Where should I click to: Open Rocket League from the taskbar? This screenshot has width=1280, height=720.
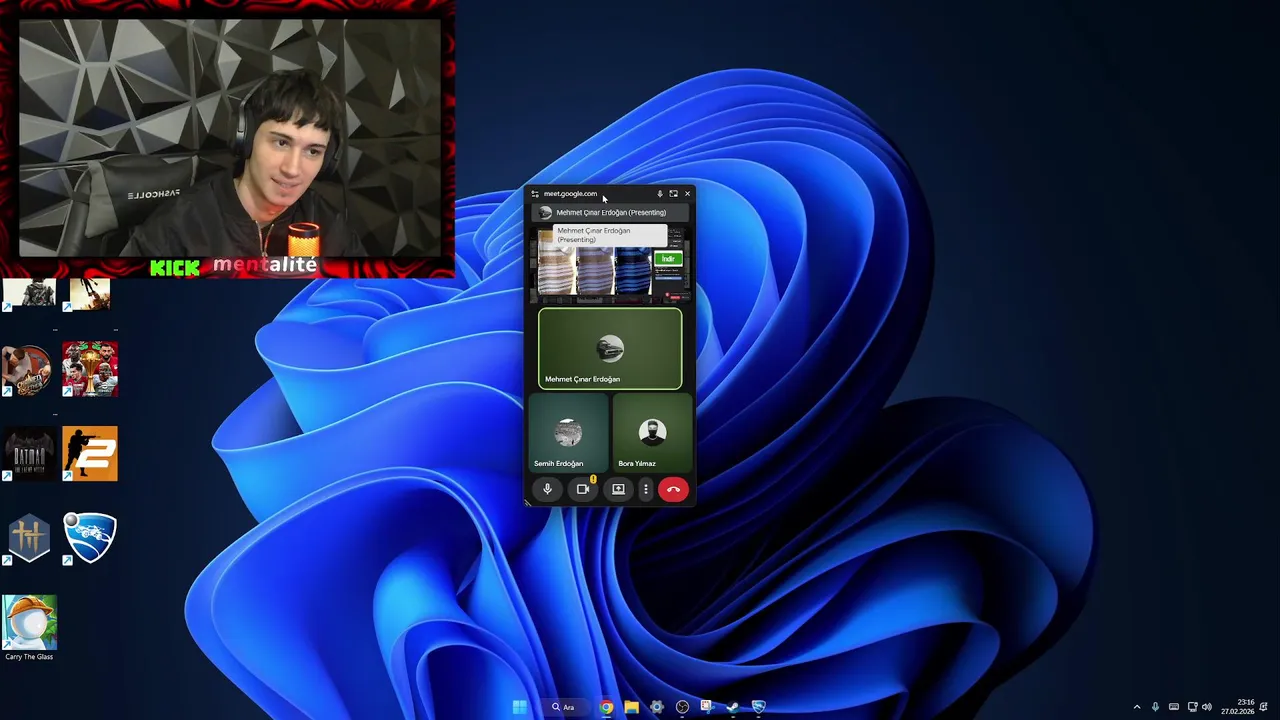(758, 707)
